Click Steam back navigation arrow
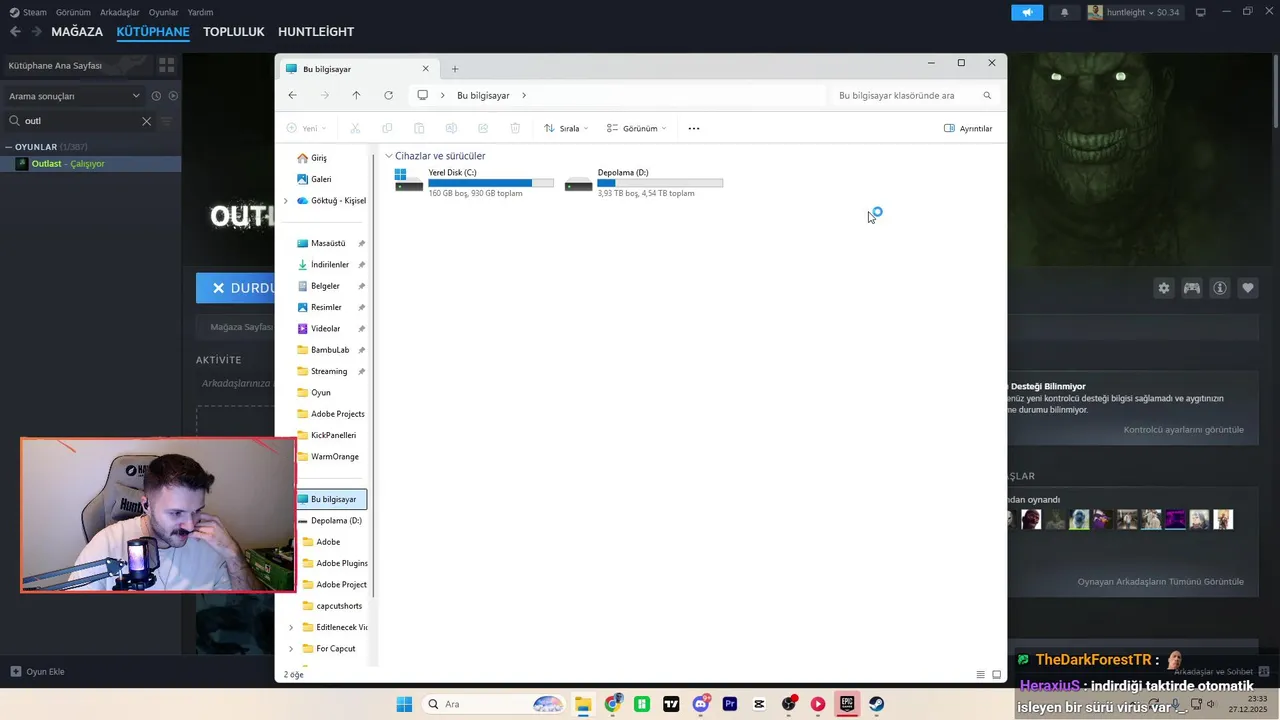 (15, 32)
